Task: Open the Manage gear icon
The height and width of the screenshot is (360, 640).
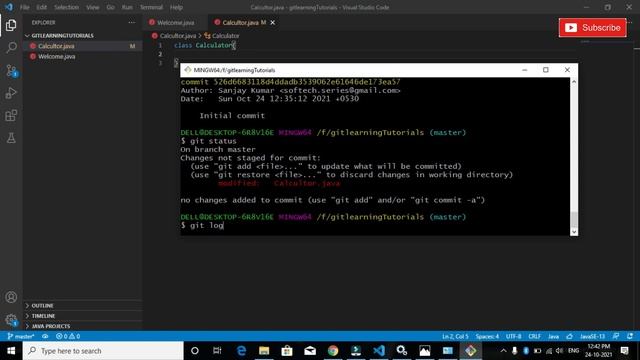Action: click(x=11, y=320)
